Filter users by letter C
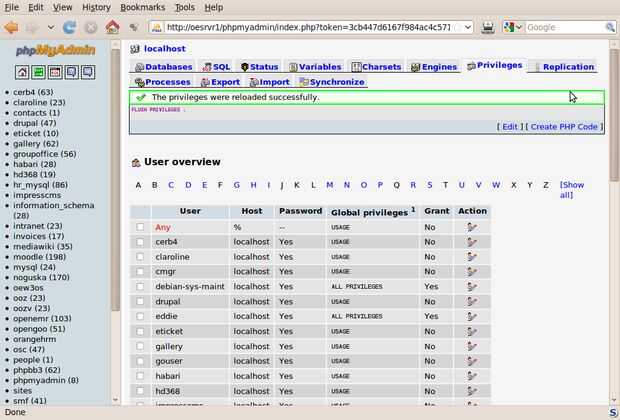 [171, 185]
